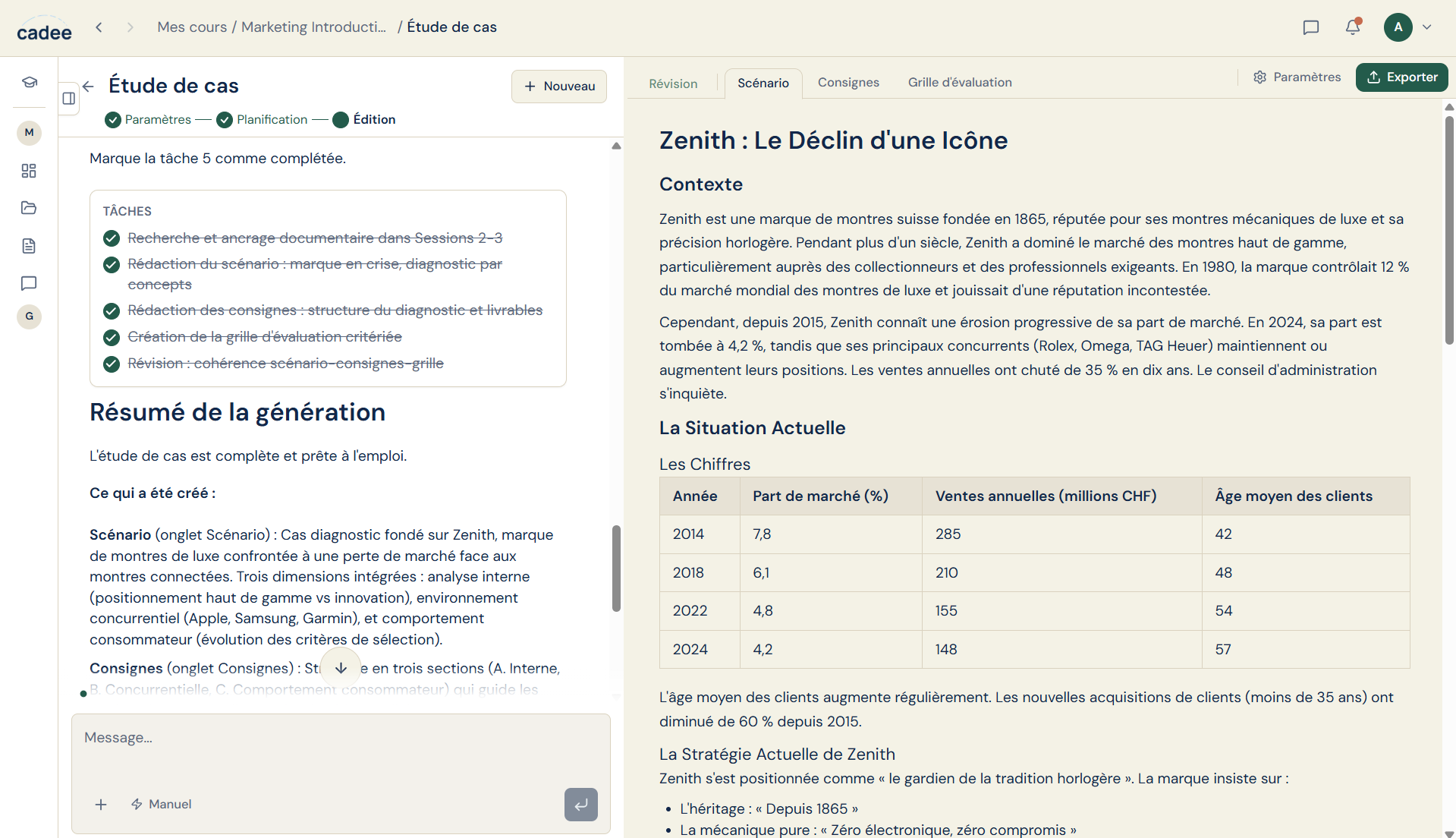Click the La Situation Actuelle heading

(x=752, y=428)
